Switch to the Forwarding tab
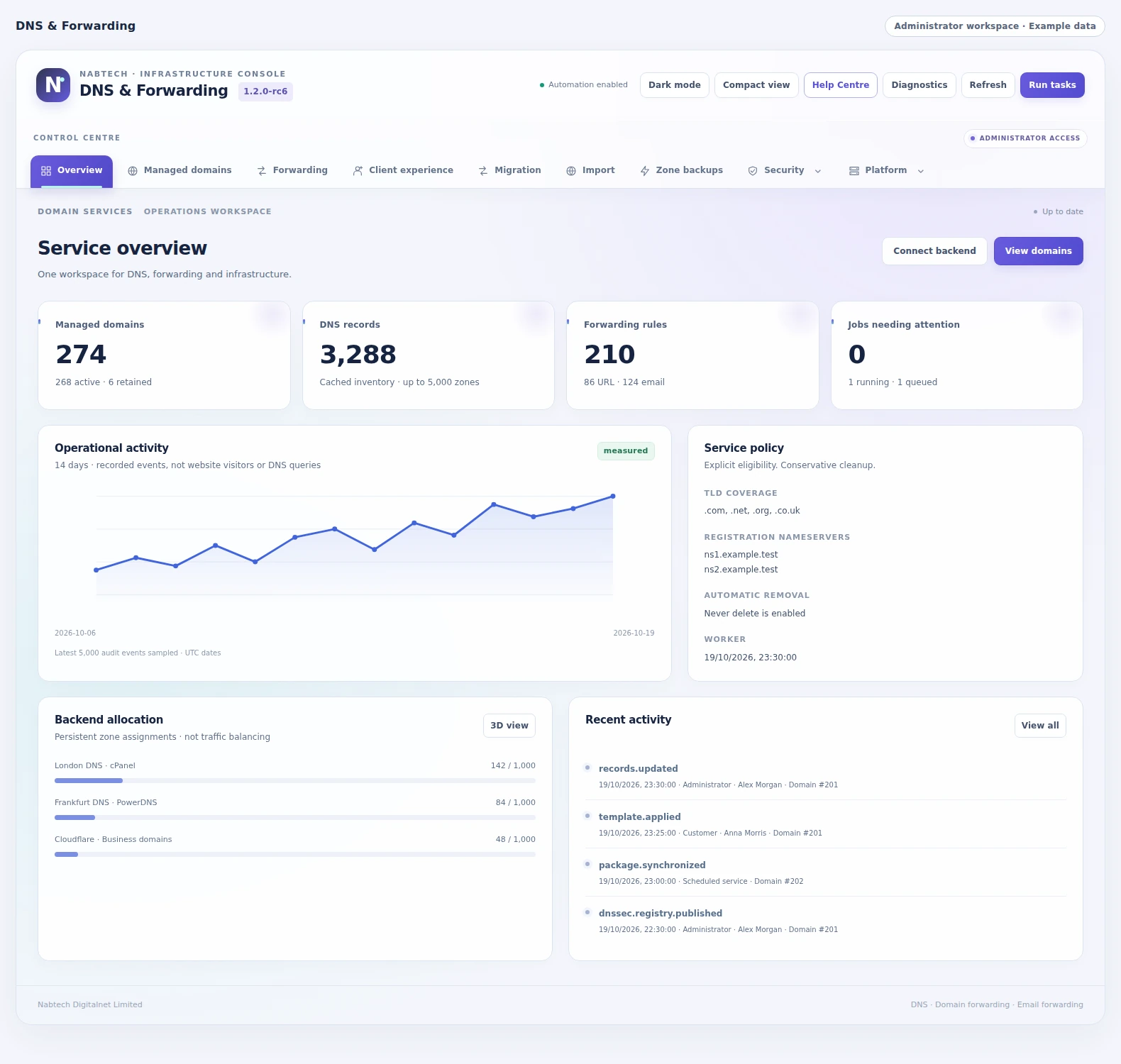The image size is (1121, 1064). (x=292, y=171)
